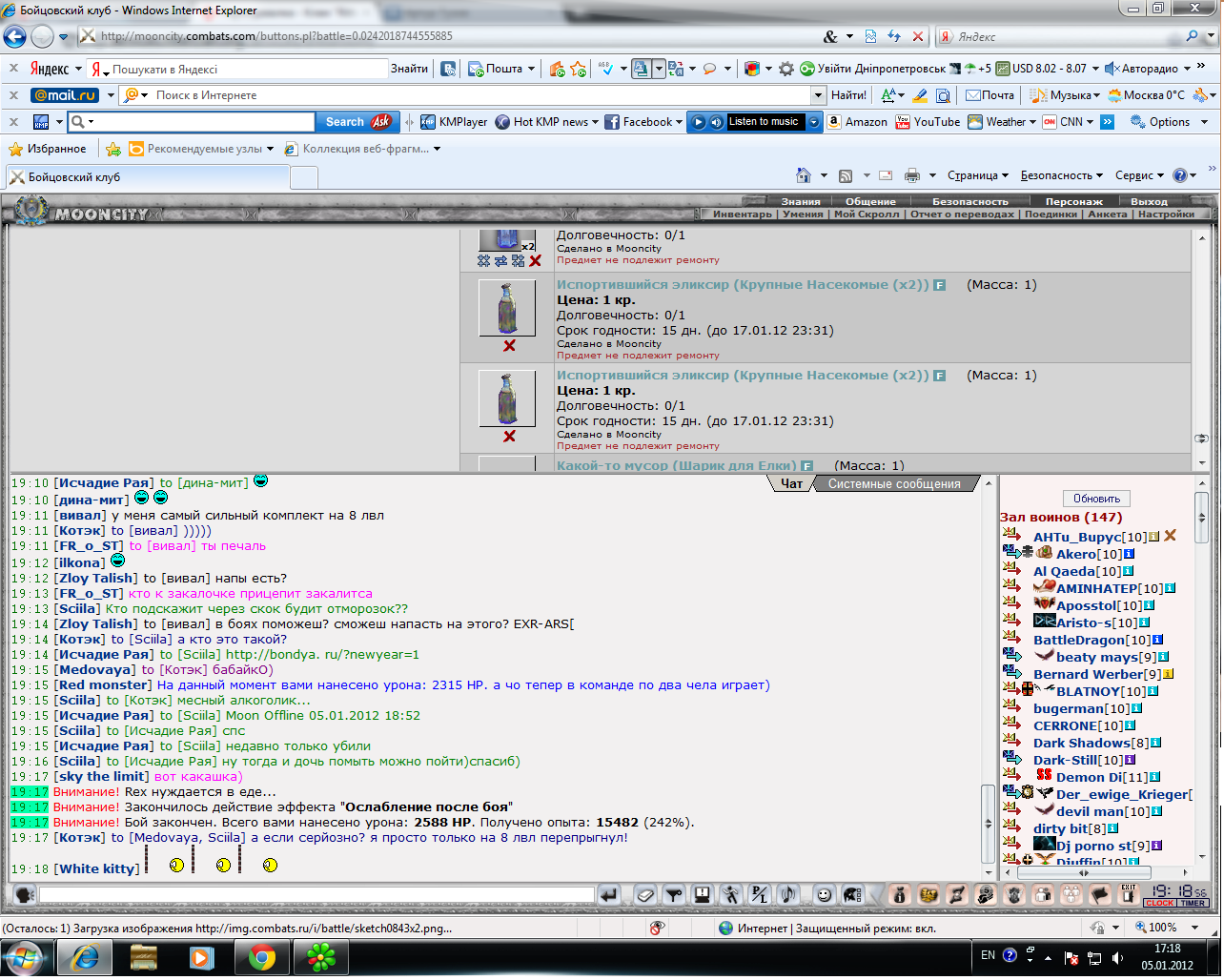Viewport: 1224px width, 980px height.
Task: Open the Пошта dropdown in Yandex toolbar
Action: click(x=531, y=69)
